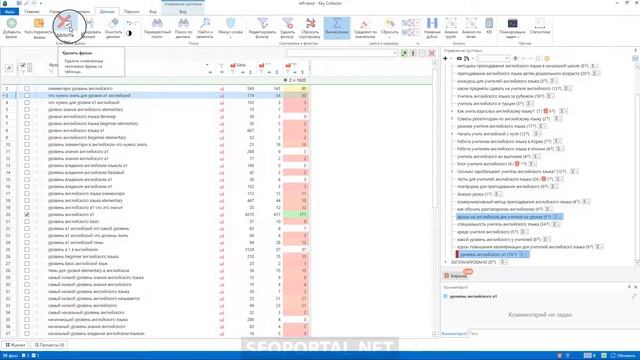640x360 pixels.
Task: Open the Statistics icon
Action: (x=540, y=23)
